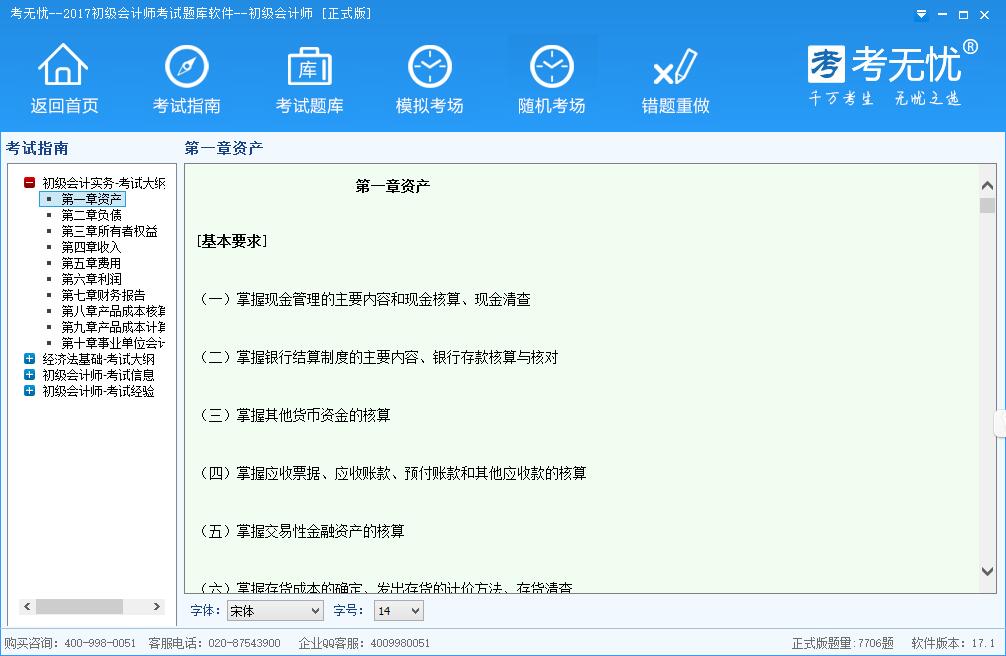Viewport: 1006px width, 656px height.
Task: Select 第二章负债 in the tree
Action: pos(91,215)
